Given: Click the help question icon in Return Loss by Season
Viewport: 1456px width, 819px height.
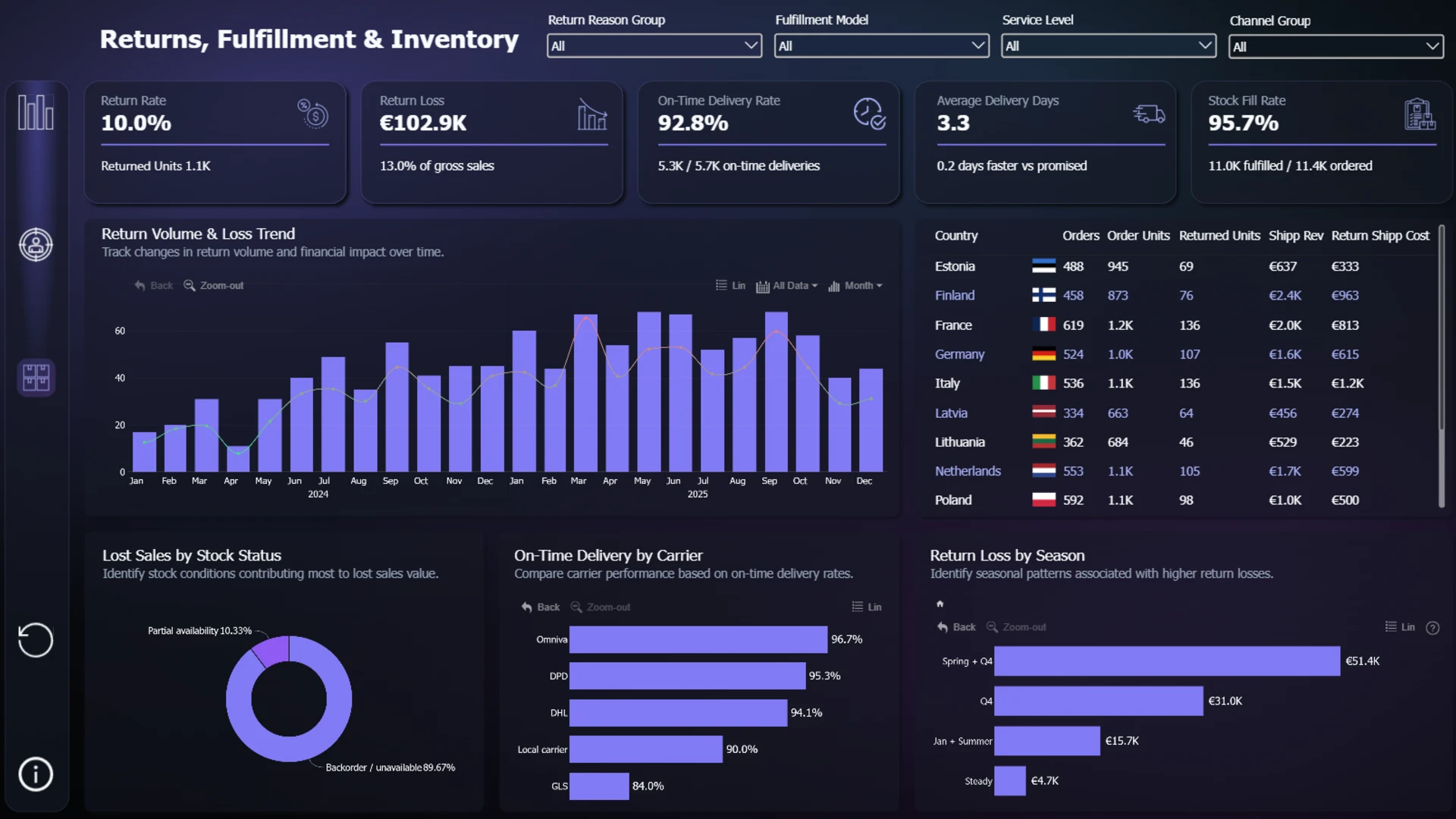Looking at the screenshot, I should click(1432, 628).
